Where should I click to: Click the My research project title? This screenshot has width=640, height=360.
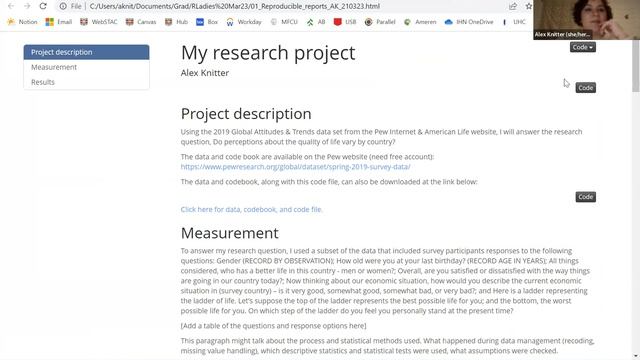(268, 53)
